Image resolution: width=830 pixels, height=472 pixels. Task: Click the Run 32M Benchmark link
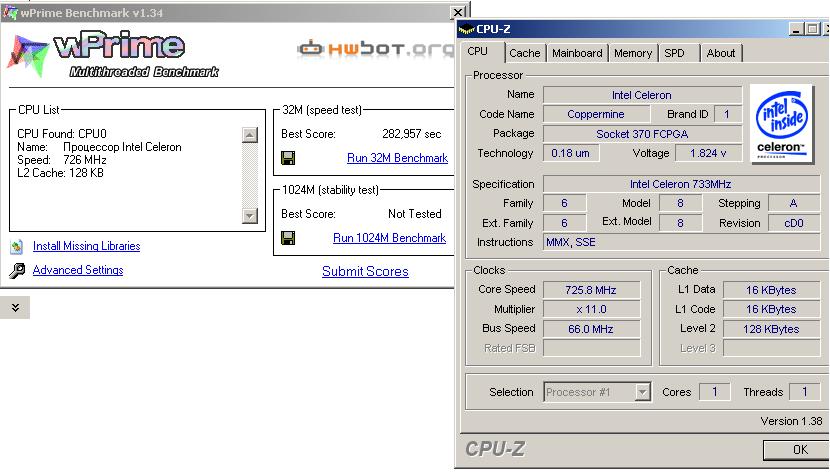[x=398, y=158]
